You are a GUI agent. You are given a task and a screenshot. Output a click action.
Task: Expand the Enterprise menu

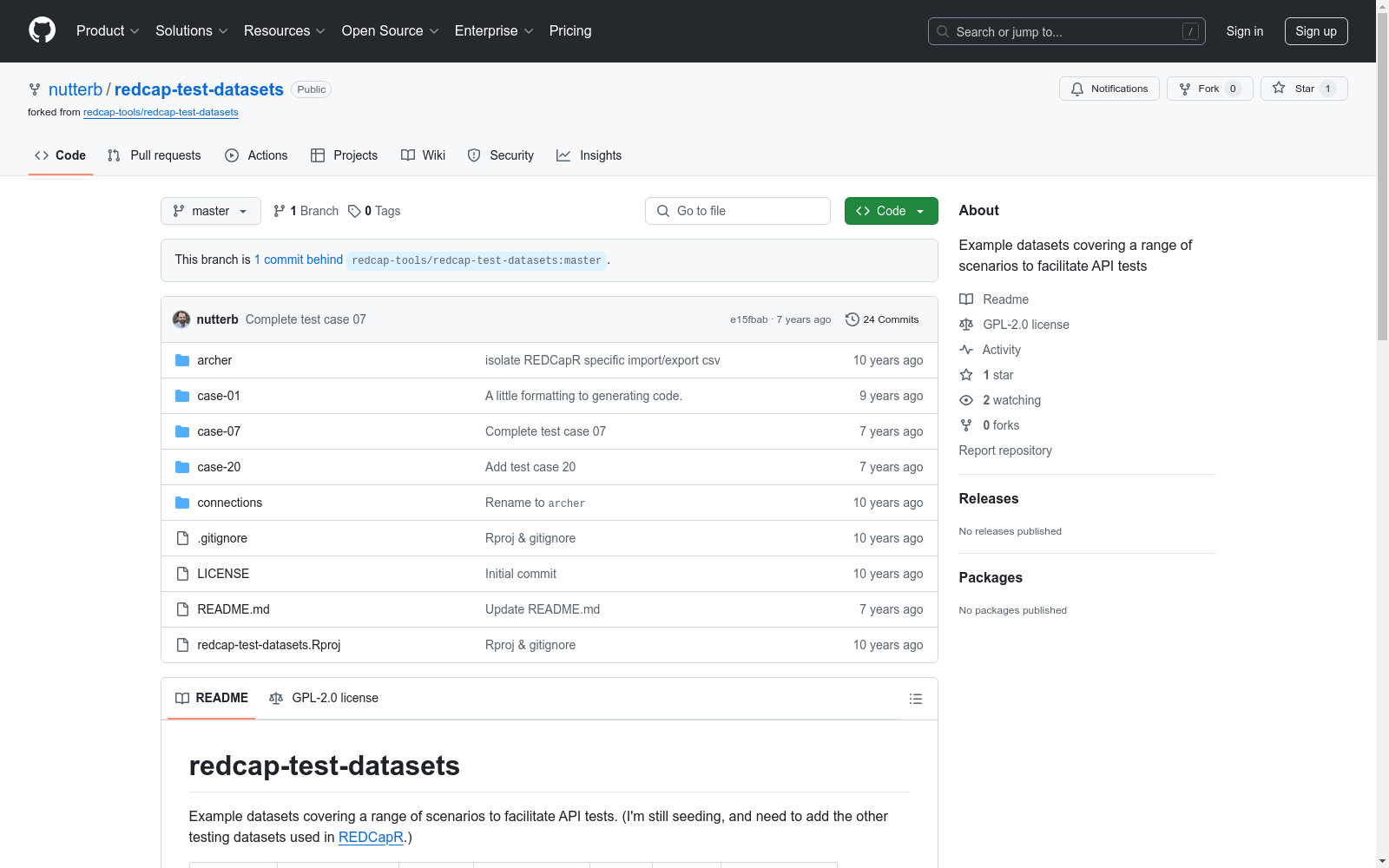point(494,30)
